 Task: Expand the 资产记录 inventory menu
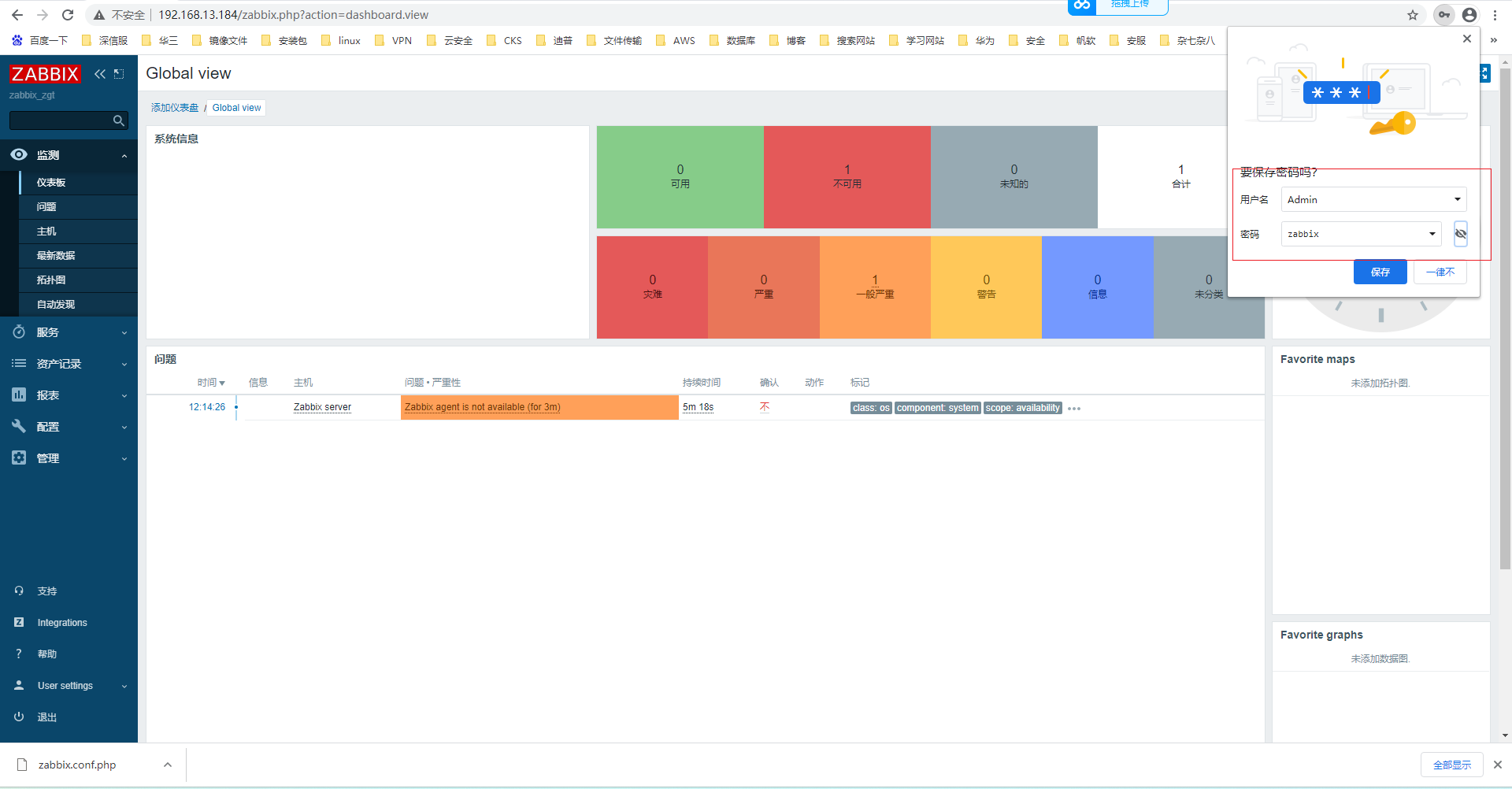pyautogui.click(x=69, y=364)
